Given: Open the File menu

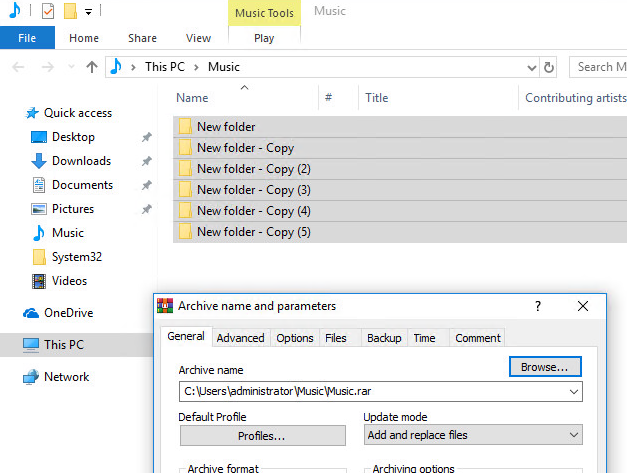Looking at the screenshot, I should tap(27, 38).
